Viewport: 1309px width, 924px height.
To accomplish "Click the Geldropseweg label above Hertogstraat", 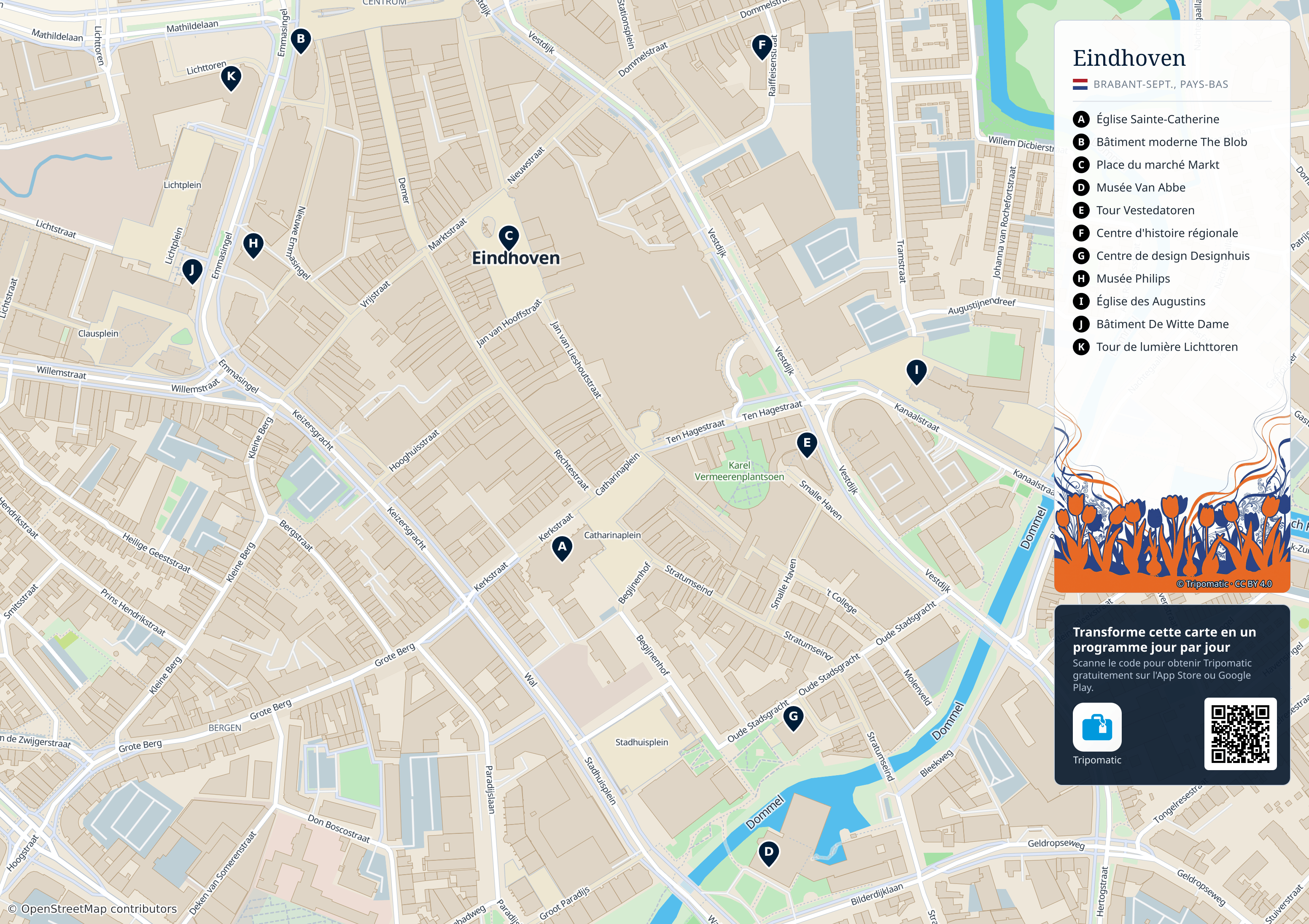I will point(1056,843).
